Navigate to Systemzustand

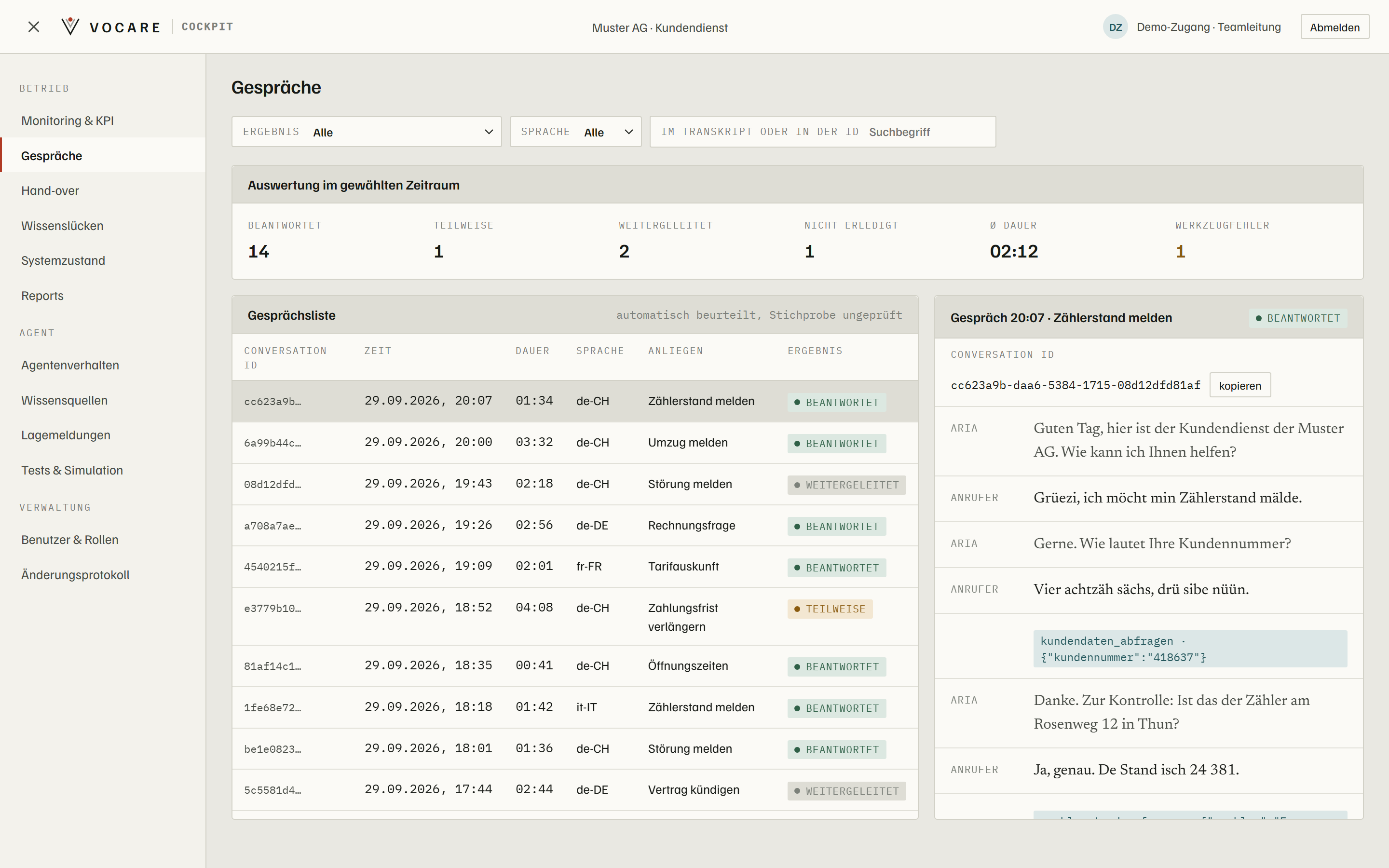click(103, 260)
